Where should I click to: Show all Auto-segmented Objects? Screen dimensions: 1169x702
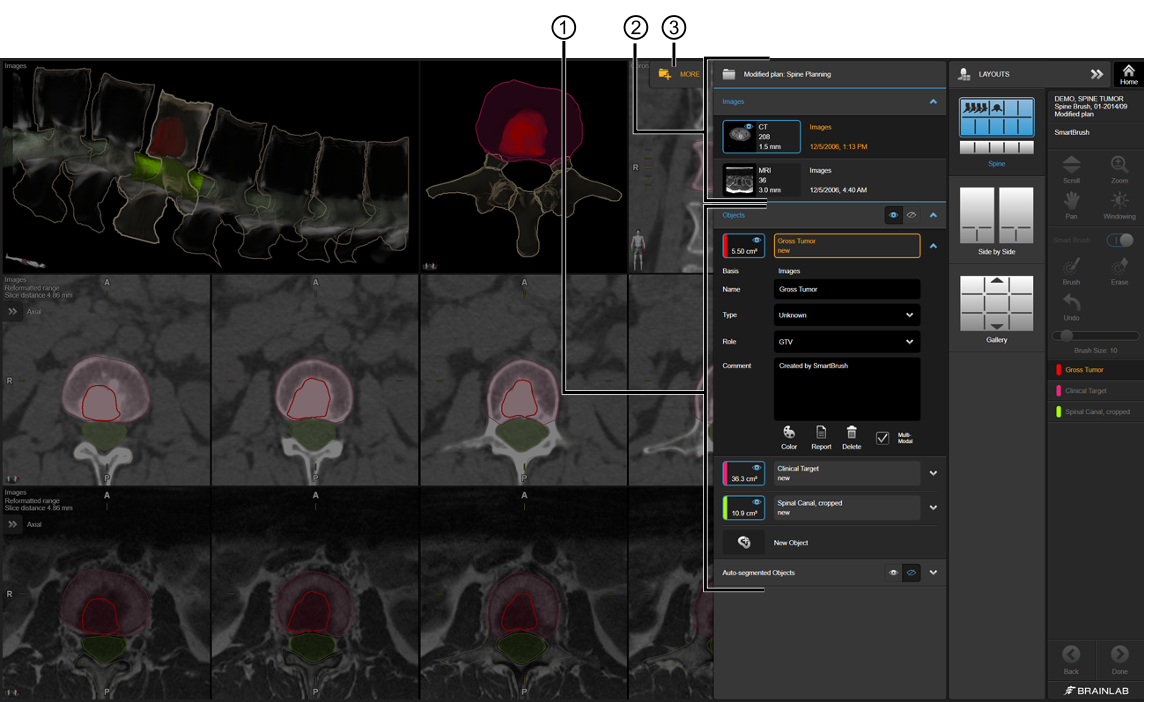pyautogui.click(x=892, y=572)
